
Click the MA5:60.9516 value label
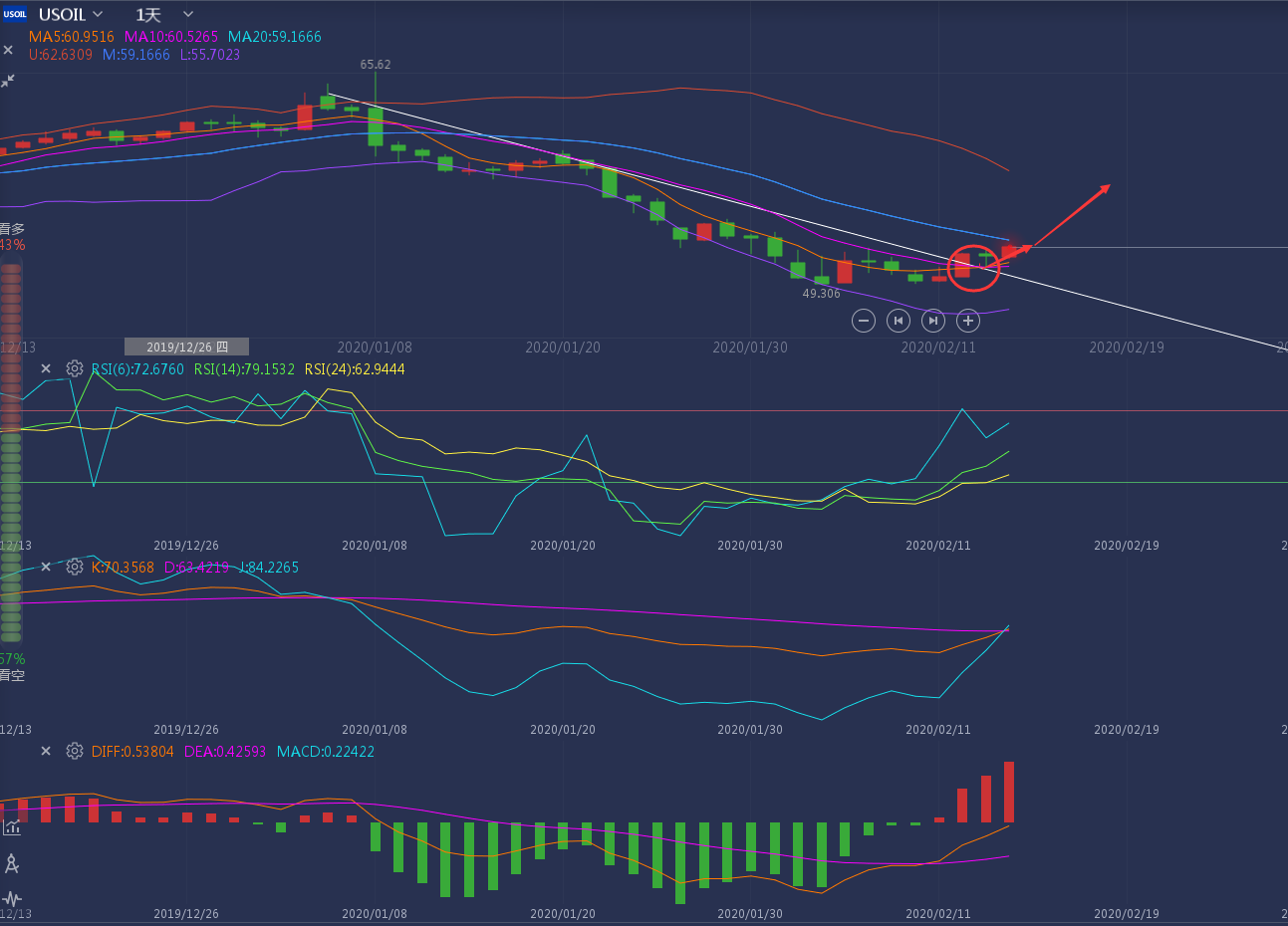point(72,37)
